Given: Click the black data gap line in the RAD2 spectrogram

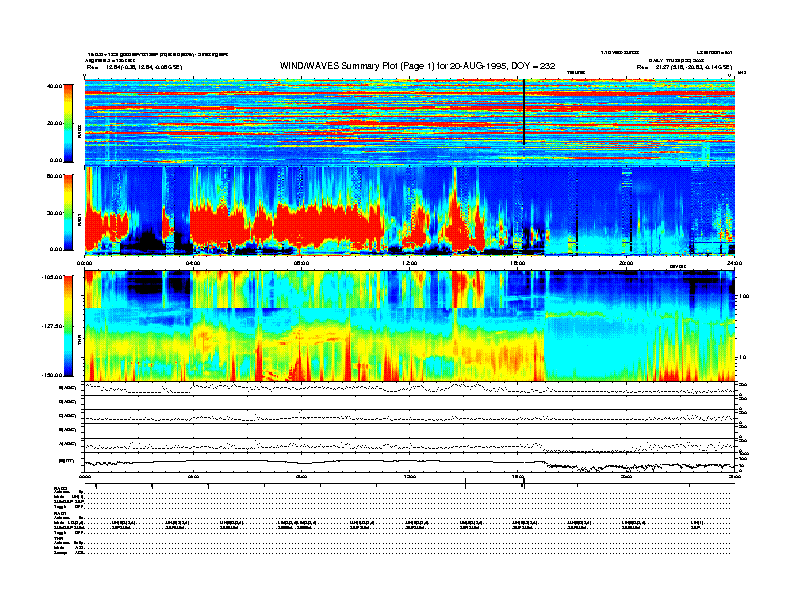Looking at the screenshot, I should pyautogui.click(x=524, y=112).
